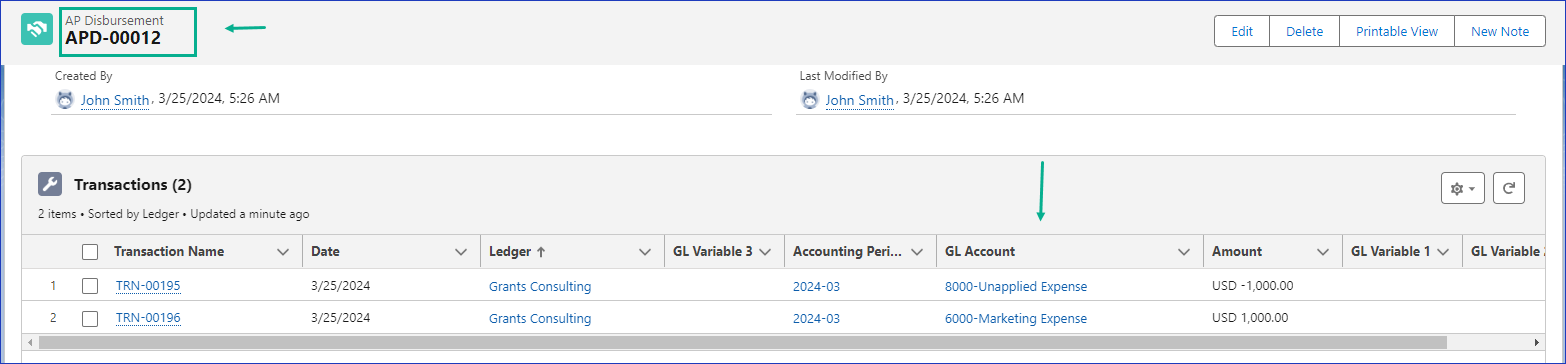
Task: Open Date column menu chevron
Action: coord(461,252)
